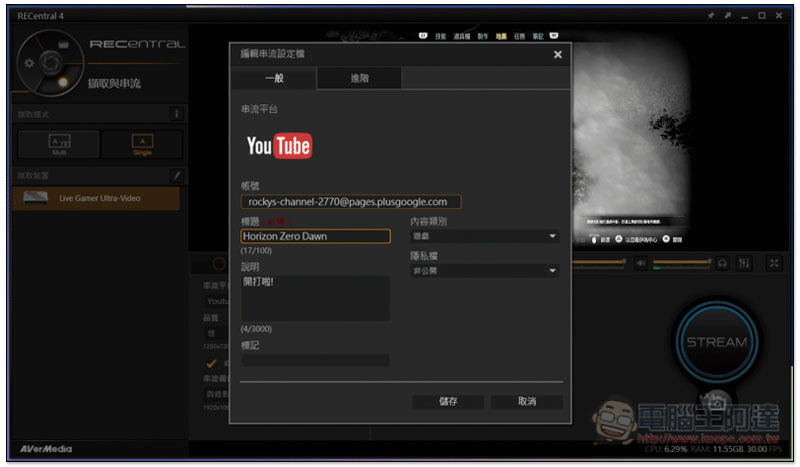Open the 內容類別 category dropdown
Viewport: 800px width, 467px height.
(x=484, y=236)
